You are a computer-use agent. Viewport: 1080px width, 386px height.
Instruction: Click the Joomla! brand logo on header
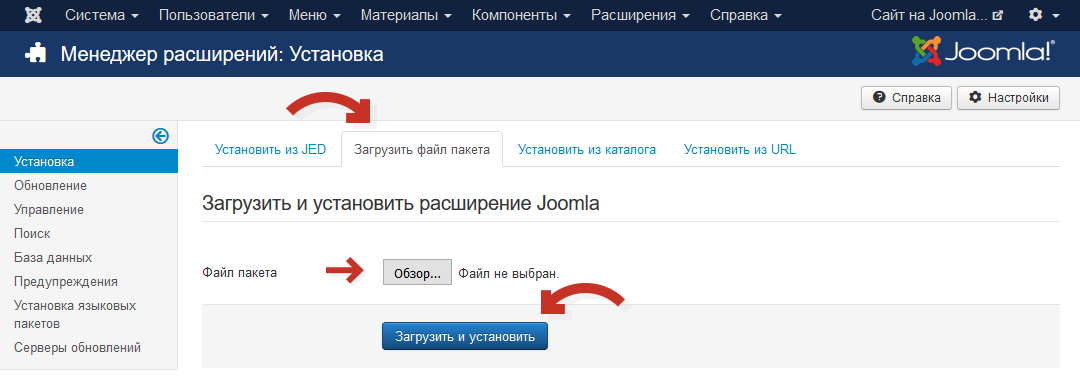983,51
